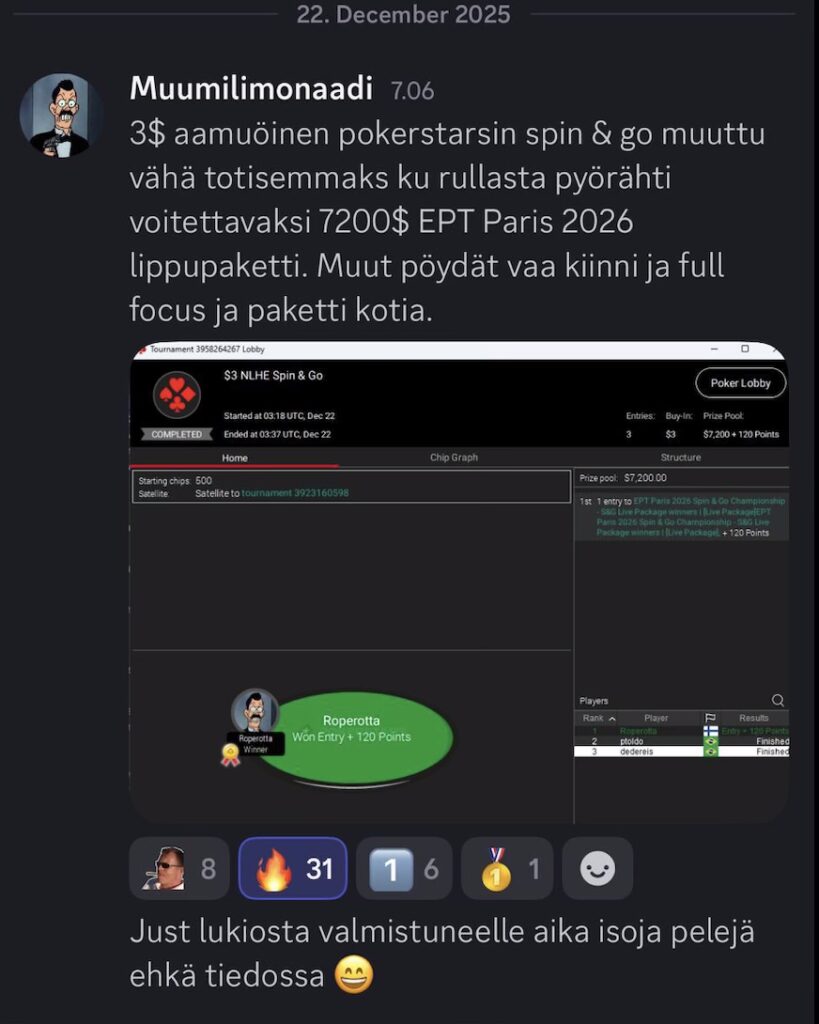
Task: Click the country flag column header
Action: click(x=711, y=718)
